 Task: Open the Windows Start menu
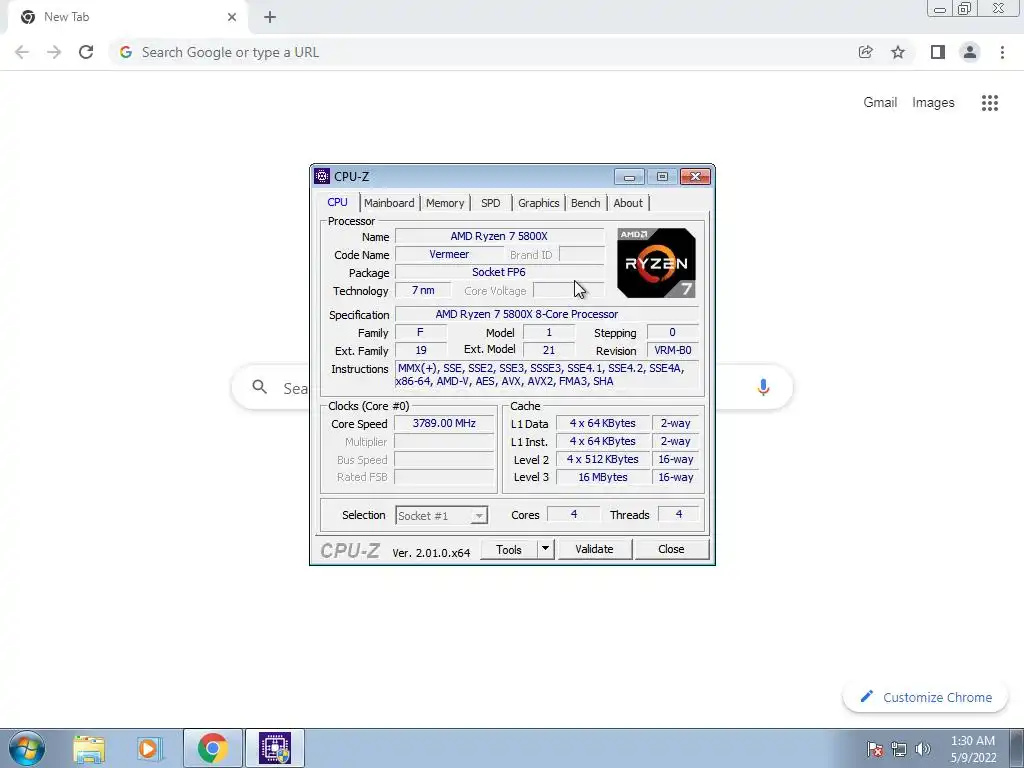point(27,748)
